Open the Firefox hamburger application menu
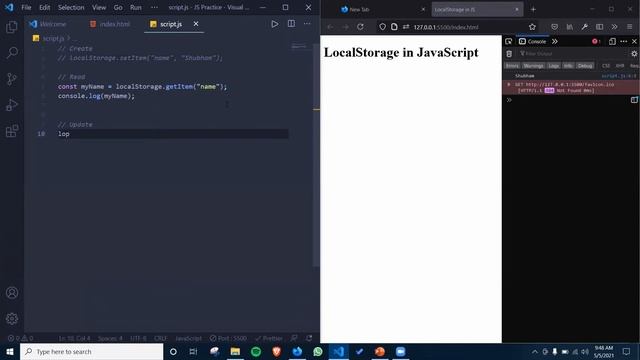The height and width of the screenshot is (360, 640). tap(629, 27)
